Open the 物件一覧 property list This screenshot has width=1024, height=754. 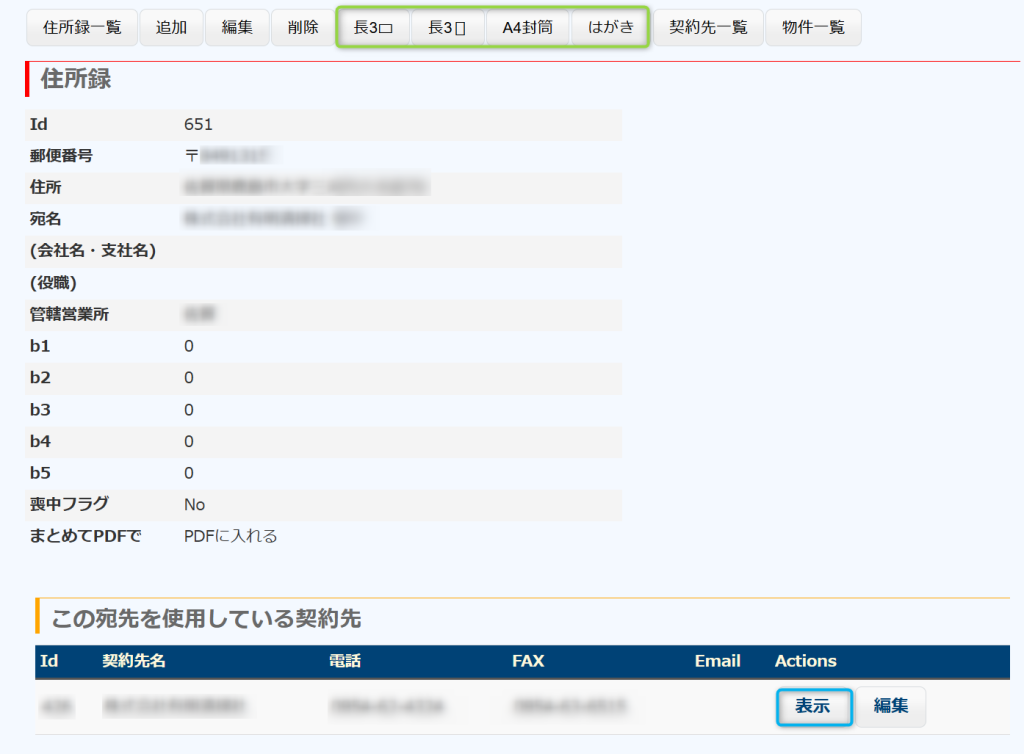[x=813, y=28]
